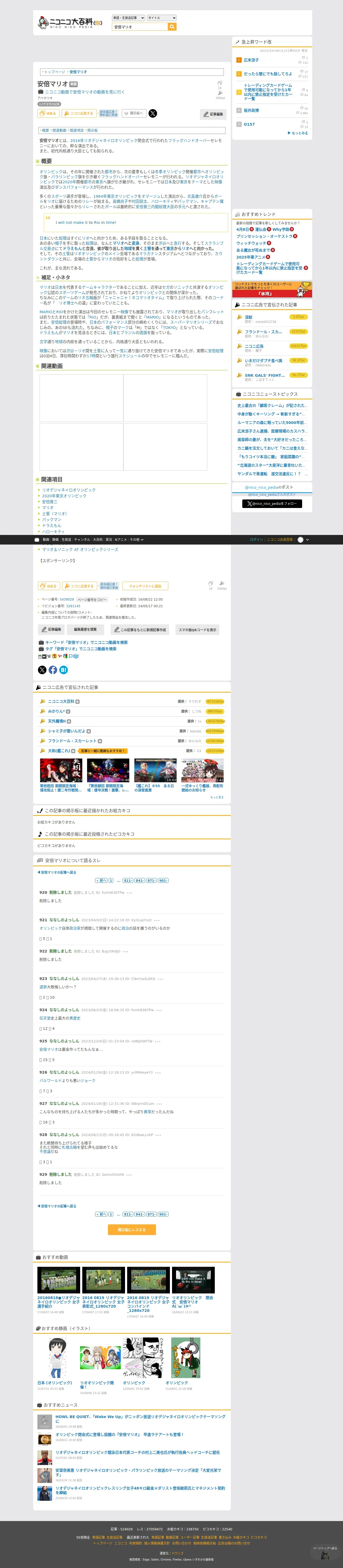This screenshot has width=343, height=1568.
Task: Open trending word 桜井政博
Action: click(x=251, y=111)
